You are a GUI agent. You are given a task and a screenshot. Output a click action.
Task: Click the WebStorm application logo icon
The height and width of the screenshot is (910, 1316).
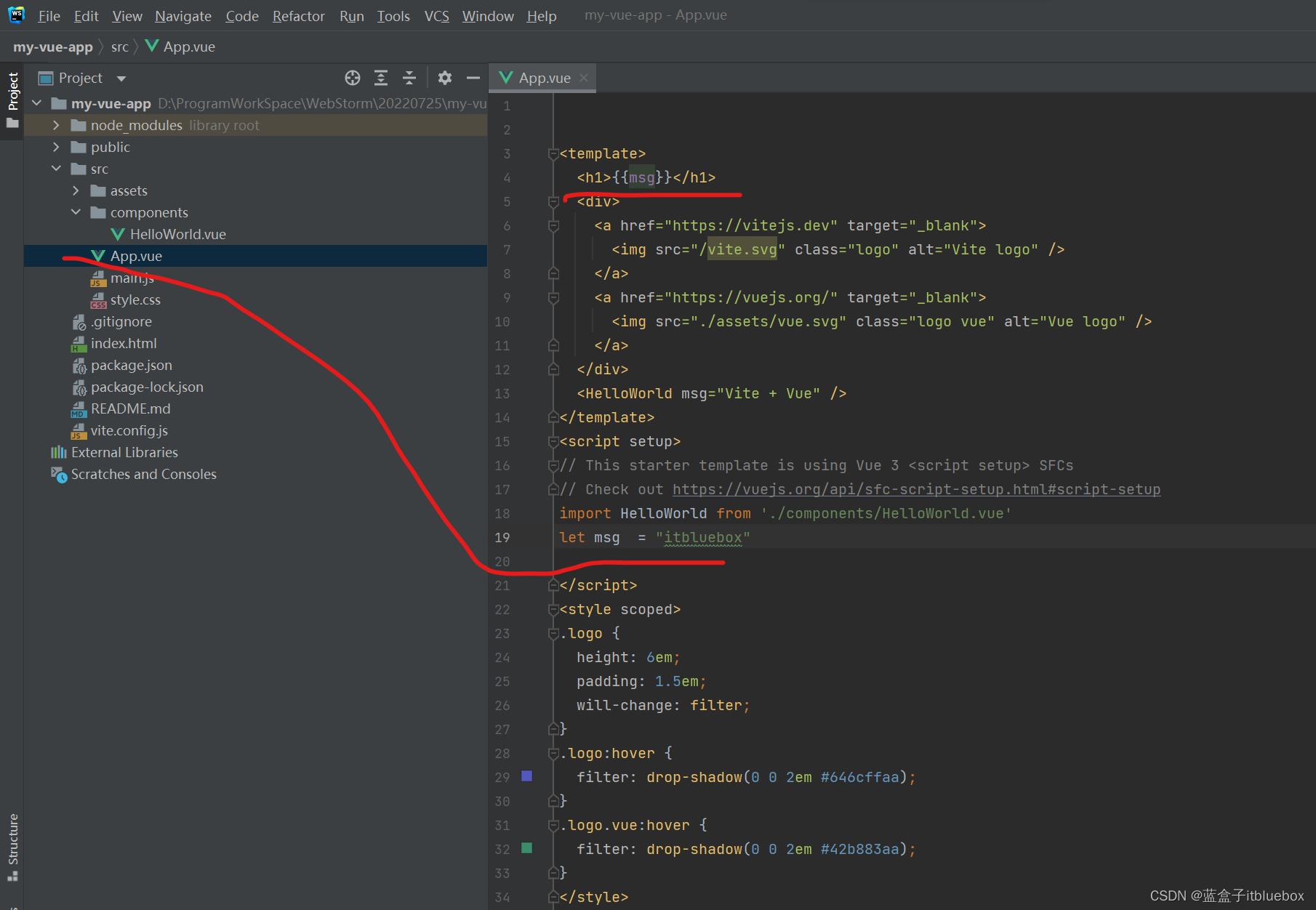click(16, 15)
